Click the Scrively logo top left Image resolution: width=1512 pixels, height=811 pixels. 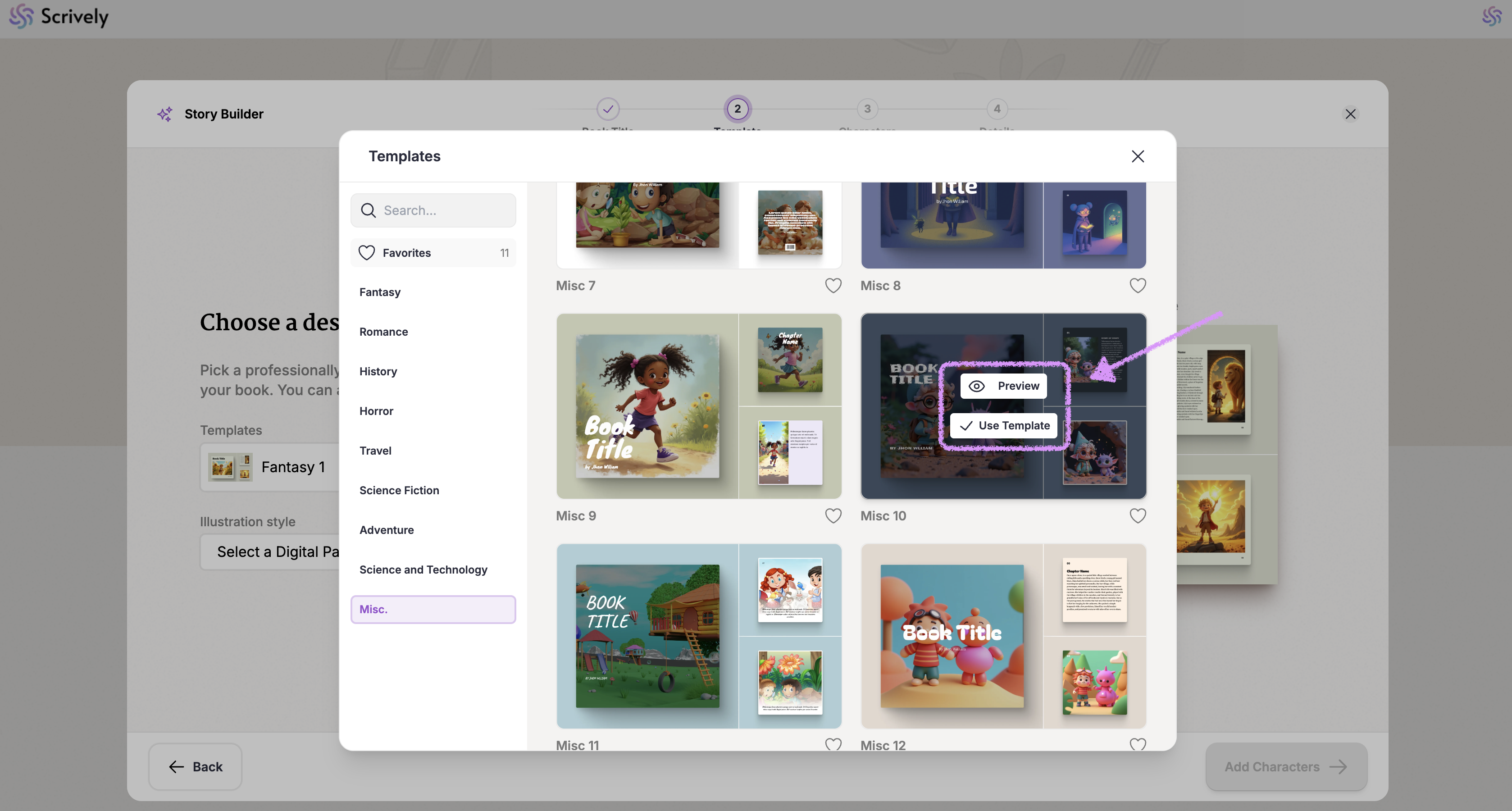point(59,16)
